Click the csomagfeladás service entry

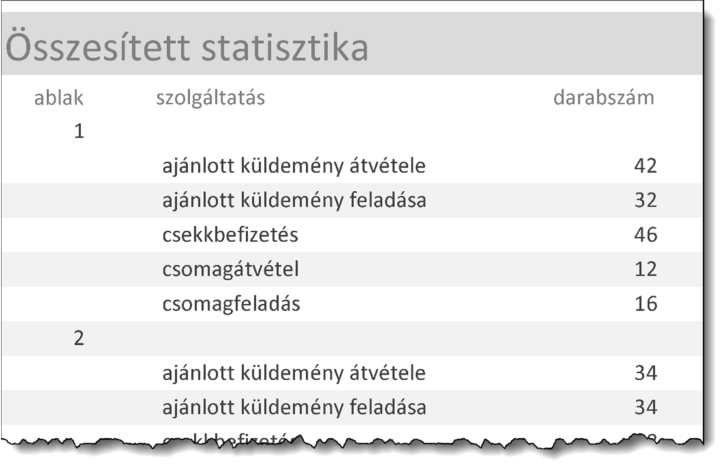pyautogui.click(x=231, y=304)
